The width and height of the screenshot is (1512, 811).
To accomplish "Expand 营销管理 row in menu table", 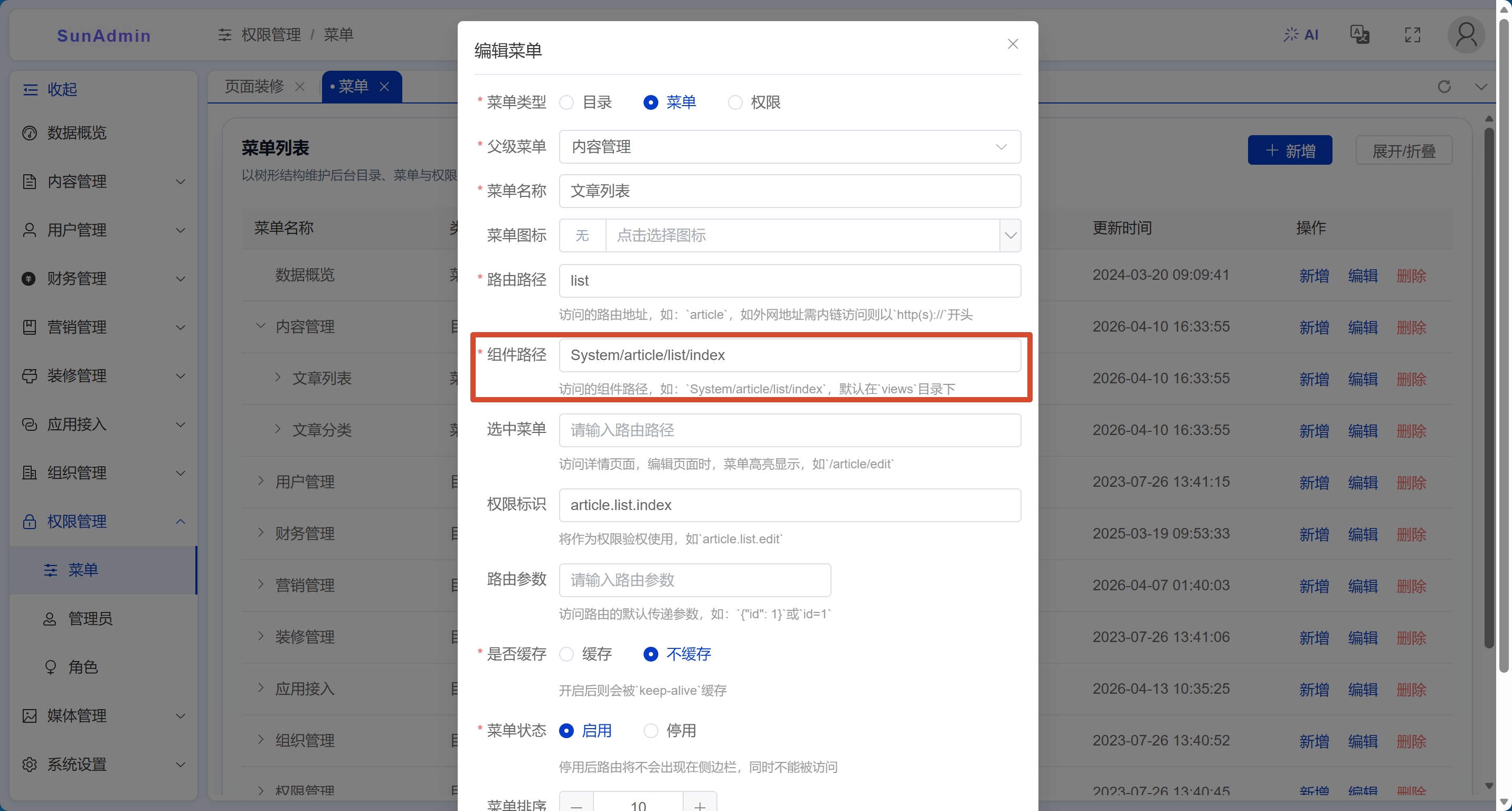I will [x=261, y=584].
